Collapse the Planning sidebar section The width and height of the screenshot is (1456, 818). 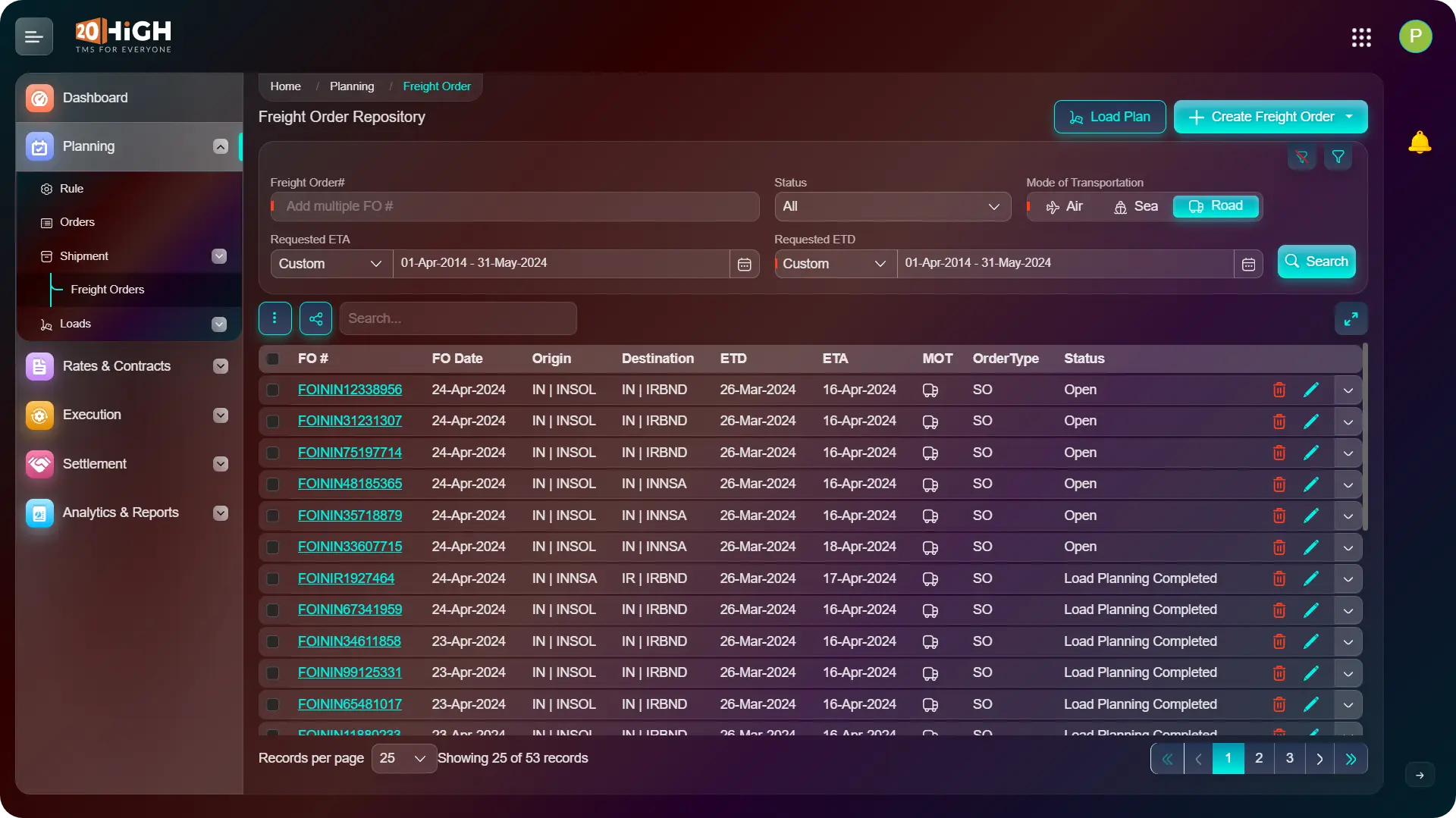pos(221,146)
